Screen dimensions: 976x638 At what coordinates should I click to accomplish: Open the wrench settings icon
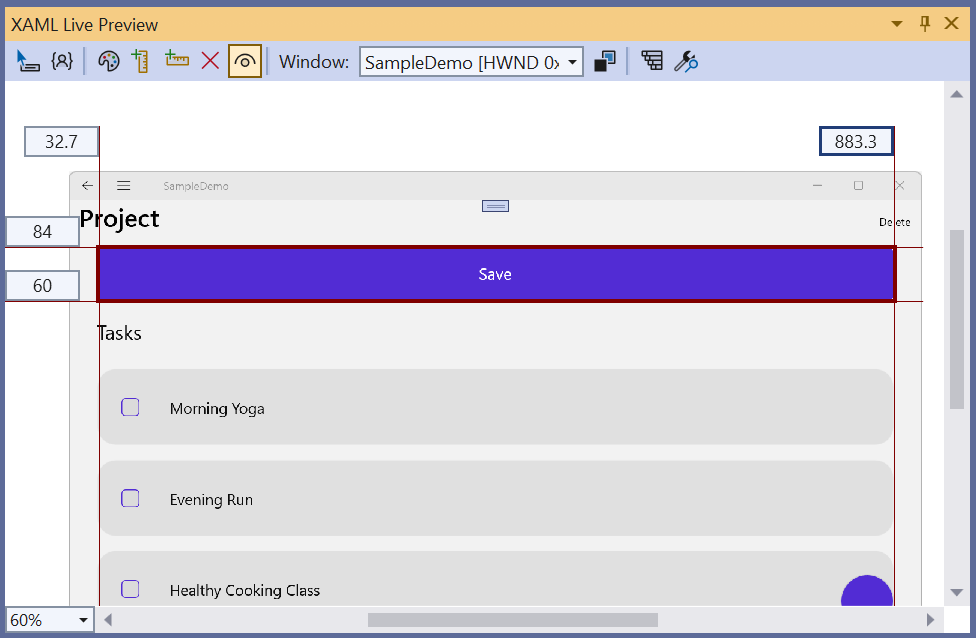(x=686, y=62)
